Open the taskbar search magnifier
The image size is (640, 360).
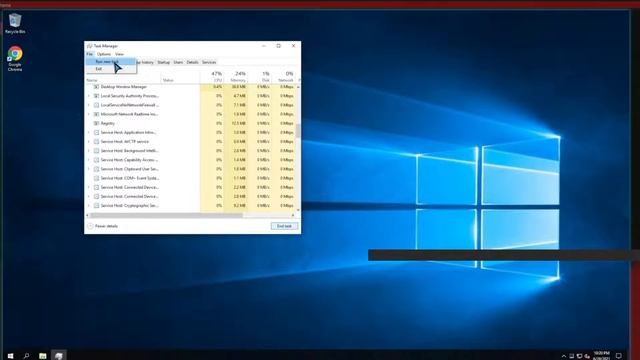tap(26, 356)
